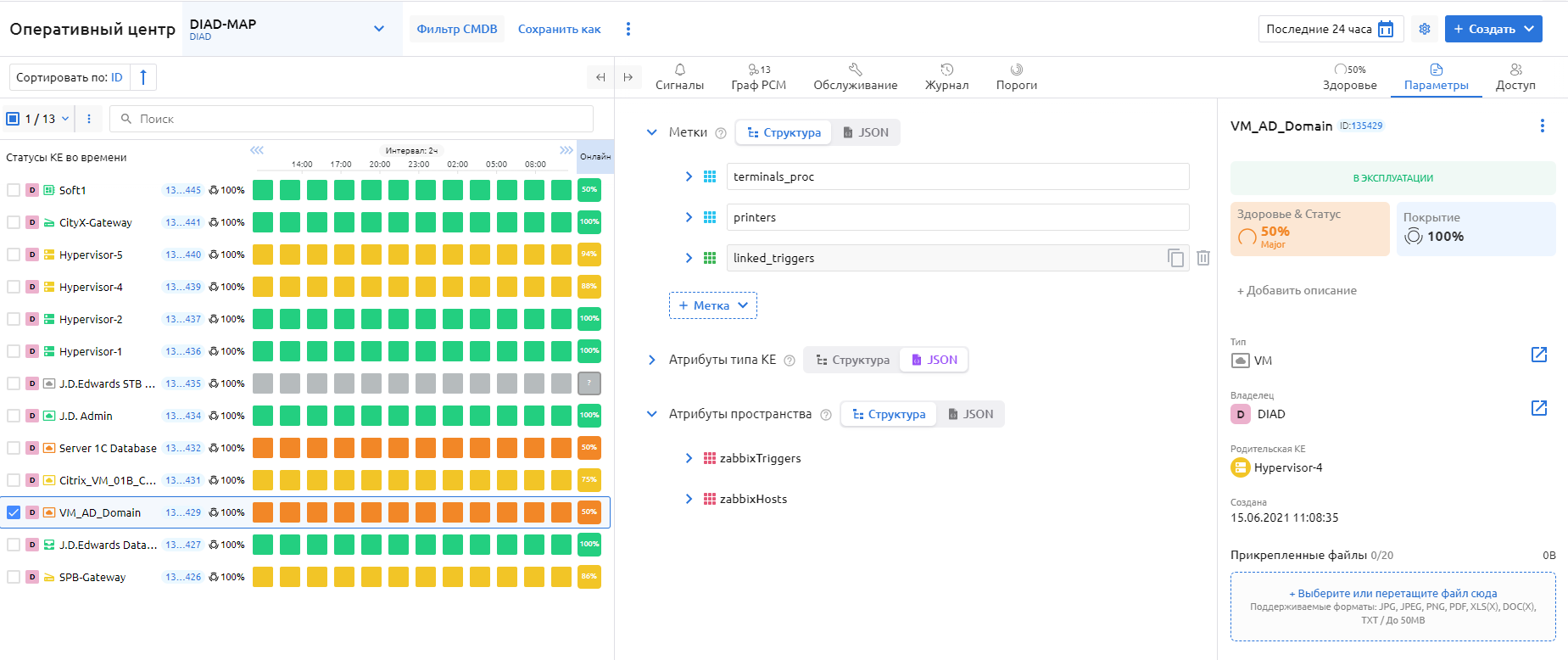
Task: Open the DIAD-MAP dropdown
Action: pos(378,29)
